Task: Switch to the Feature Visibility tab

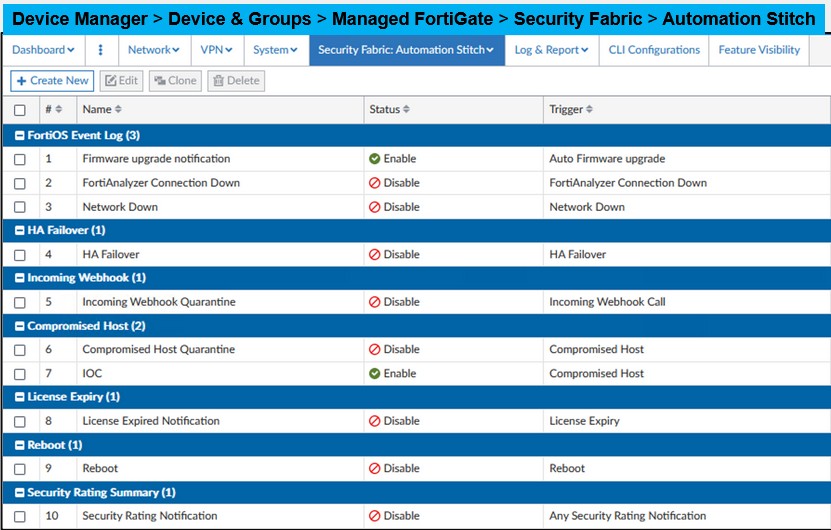Action: [759, 50]
